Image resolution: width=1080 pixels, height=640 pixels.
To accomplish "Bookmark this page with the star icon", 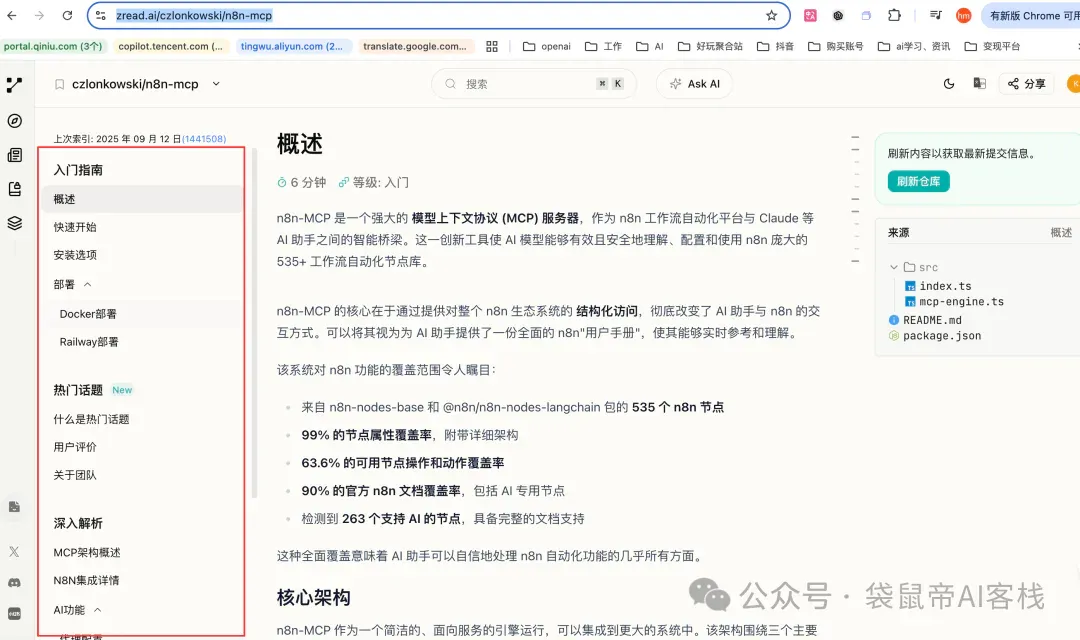I will (x=771, y=15).
